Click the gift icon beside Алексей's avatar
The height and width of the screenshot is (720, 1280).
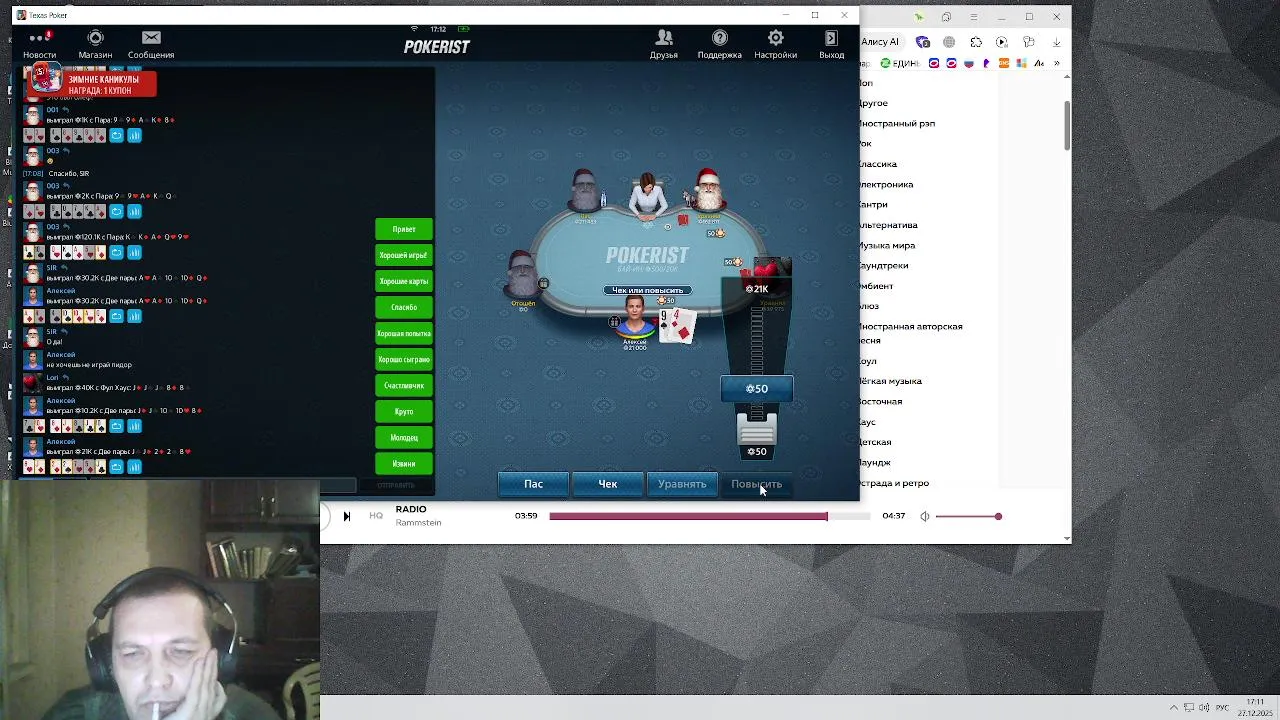tap(614, 321)
